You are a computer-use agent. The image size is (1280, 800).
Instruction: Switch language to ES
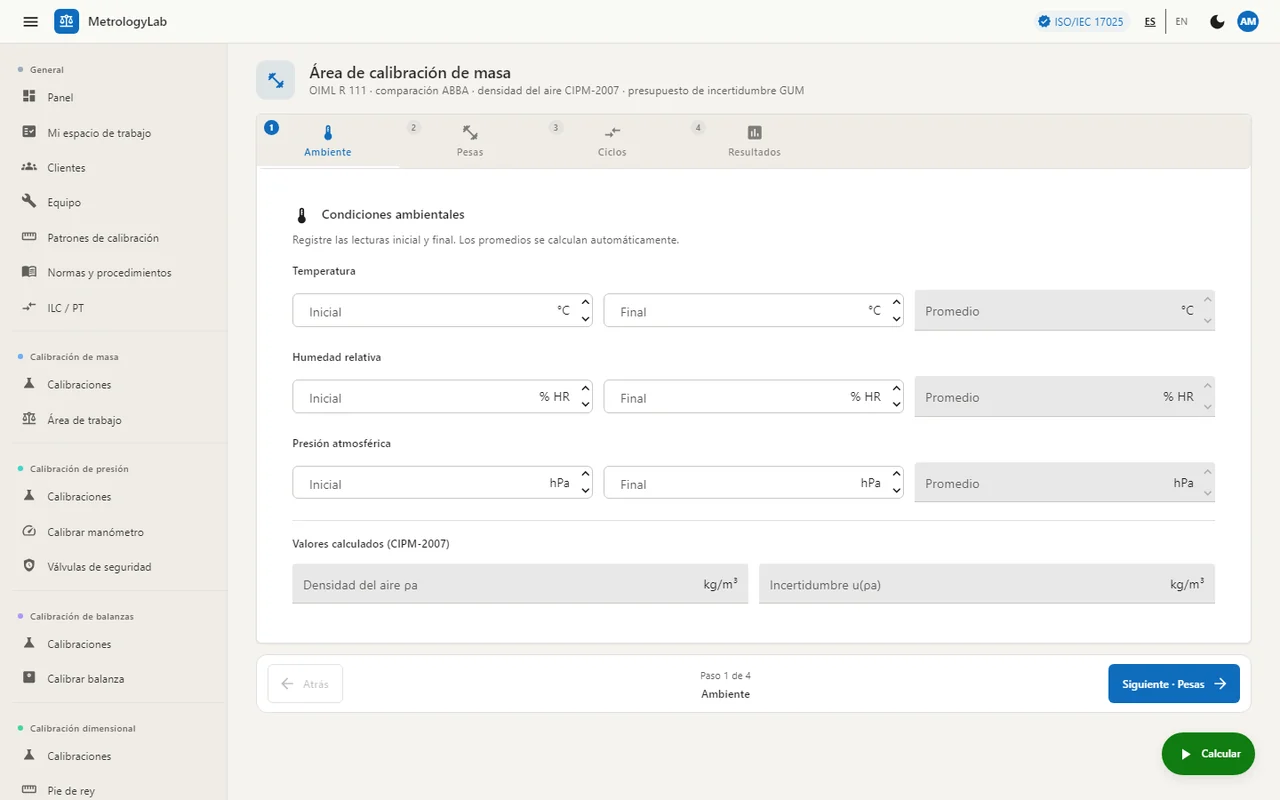point(1150,21)
